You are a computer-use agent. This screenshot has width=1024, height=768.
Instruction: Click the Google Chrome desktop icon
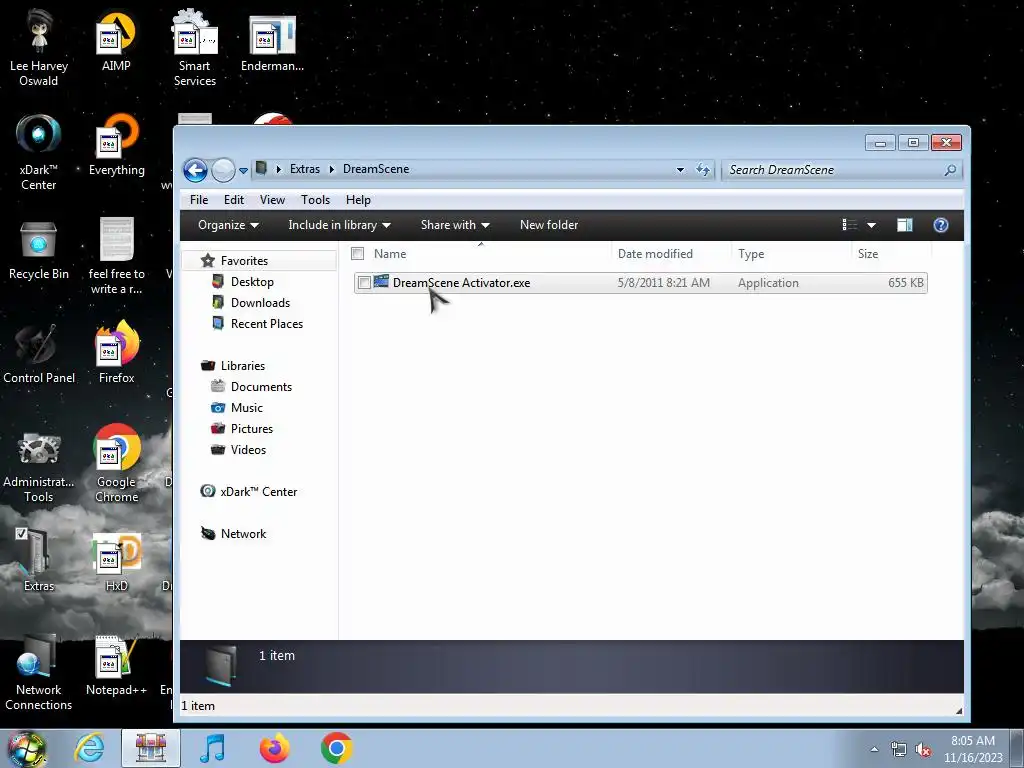(117, 448)
